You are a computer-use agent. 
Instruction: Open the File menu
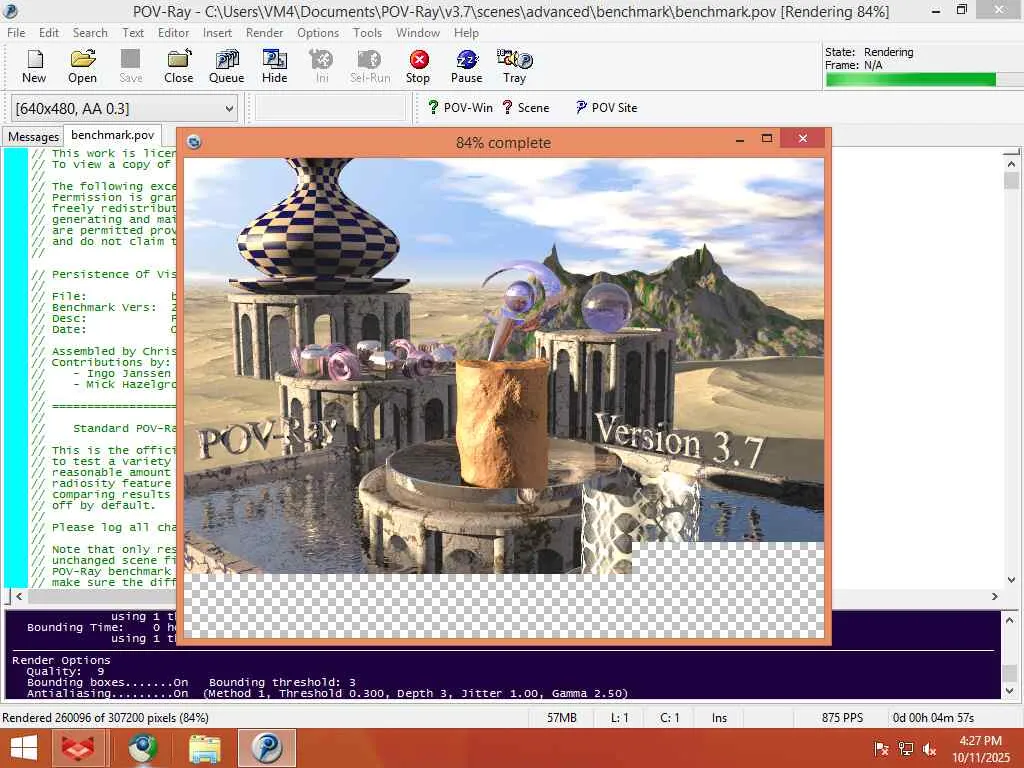coord(16,33)
